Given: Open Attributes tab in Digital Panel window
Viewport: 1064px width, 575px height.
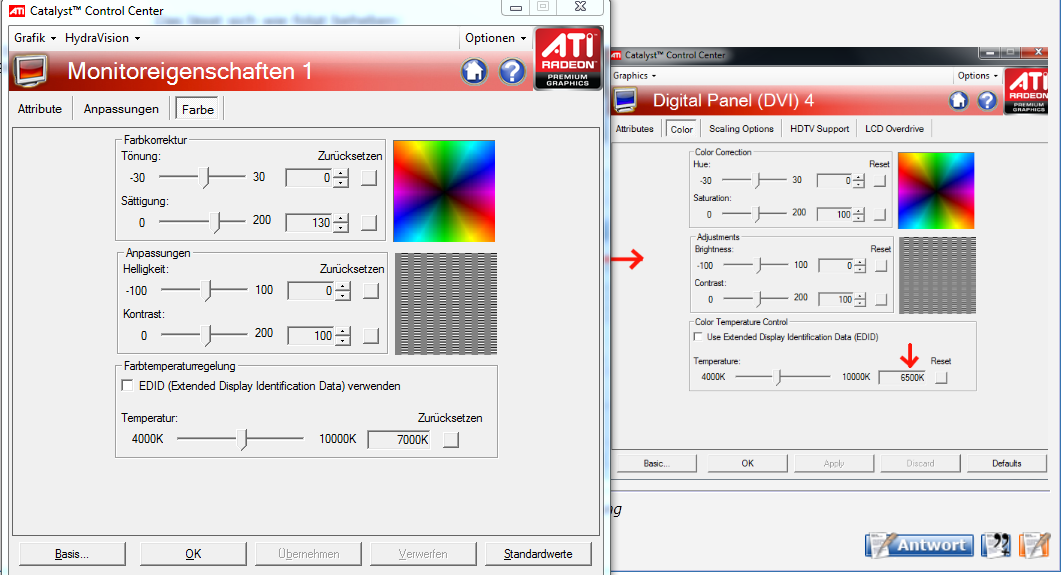Looking at the screenshot, I should point(634,128).
